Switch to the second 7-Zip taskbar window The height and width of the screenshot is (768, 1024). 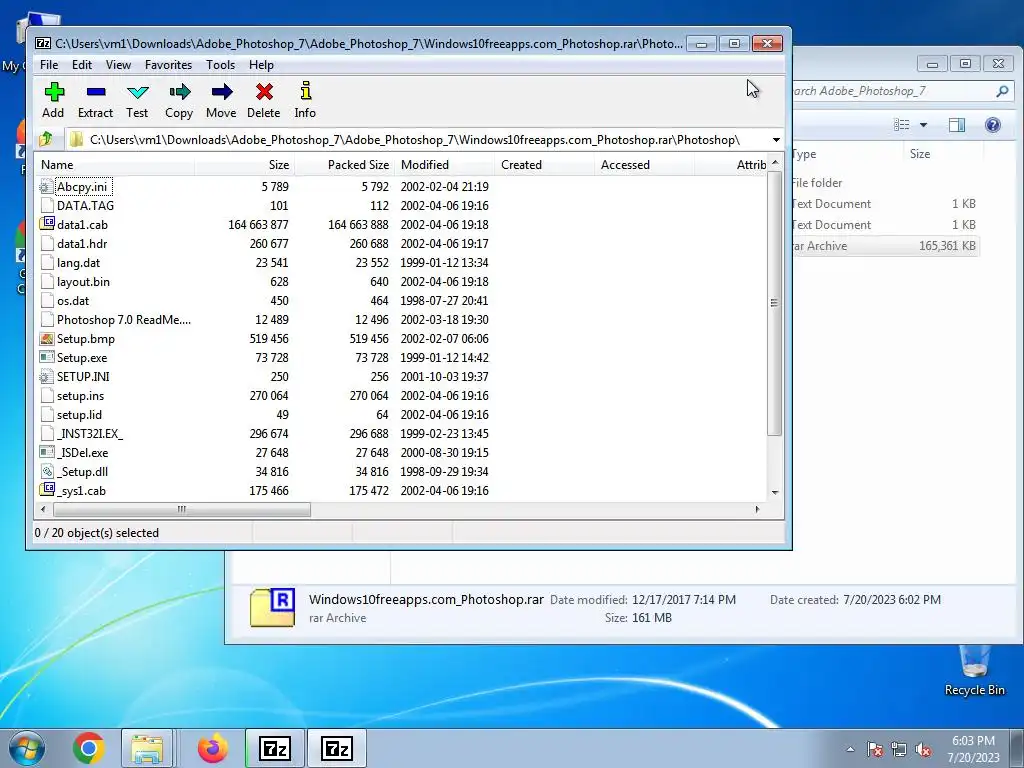click(x=337, y=748)
